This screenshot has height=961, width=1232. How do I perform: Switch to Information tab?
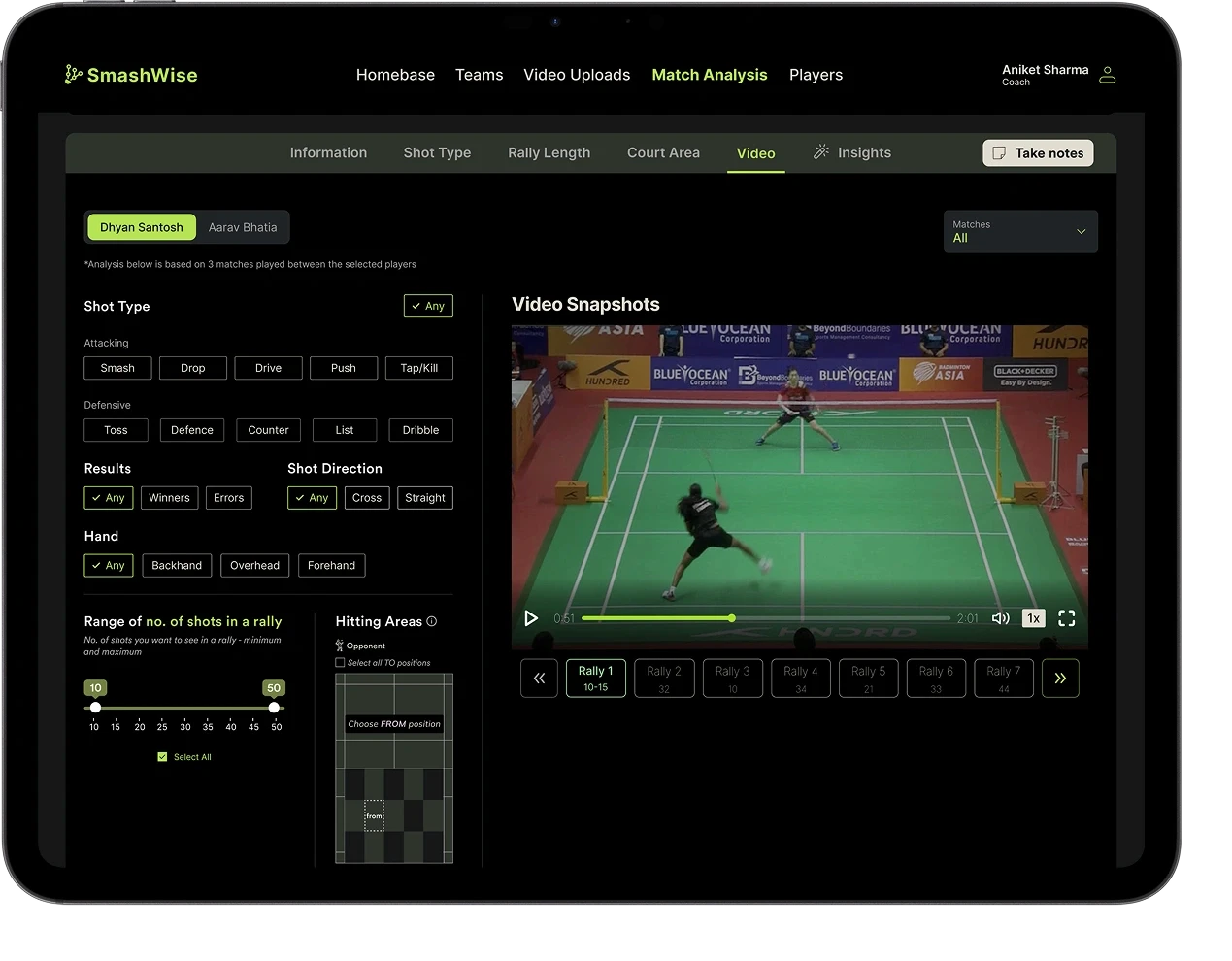(x=328, y=152)
